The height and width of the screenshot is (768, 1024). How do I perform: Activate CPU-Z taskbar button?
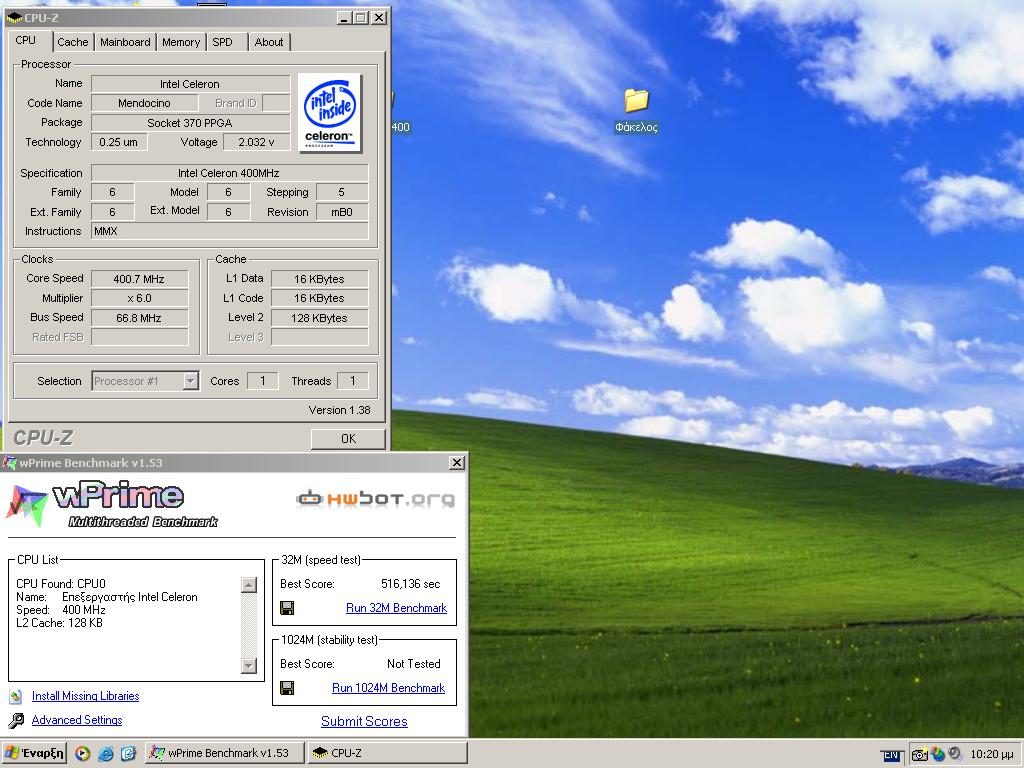click(x=387, y=753)
